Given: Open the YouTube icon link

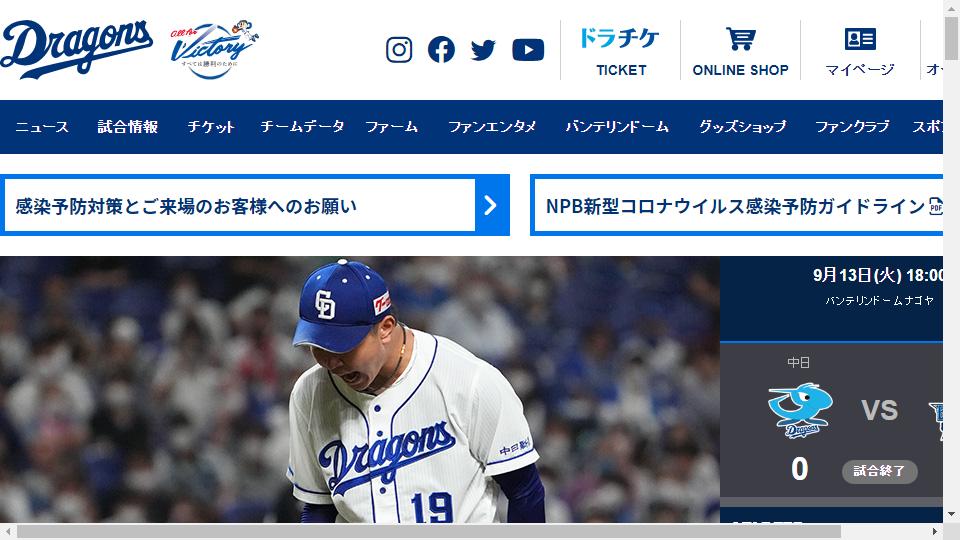Looking at the screenshot, I should pos(528,50).
